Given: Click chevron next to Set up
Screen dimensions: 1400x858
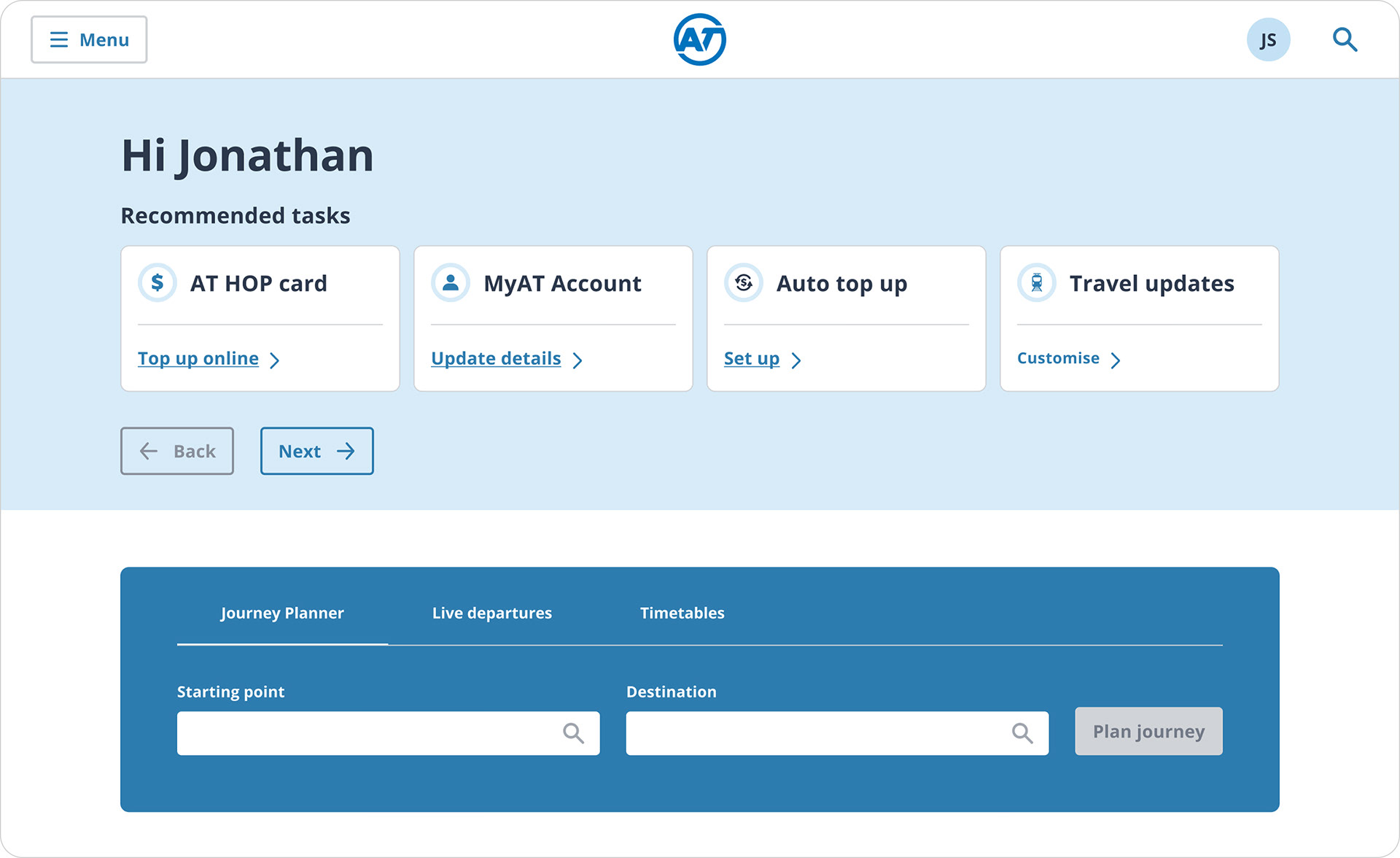Looking at the screenshot, I should click(796, 360).
